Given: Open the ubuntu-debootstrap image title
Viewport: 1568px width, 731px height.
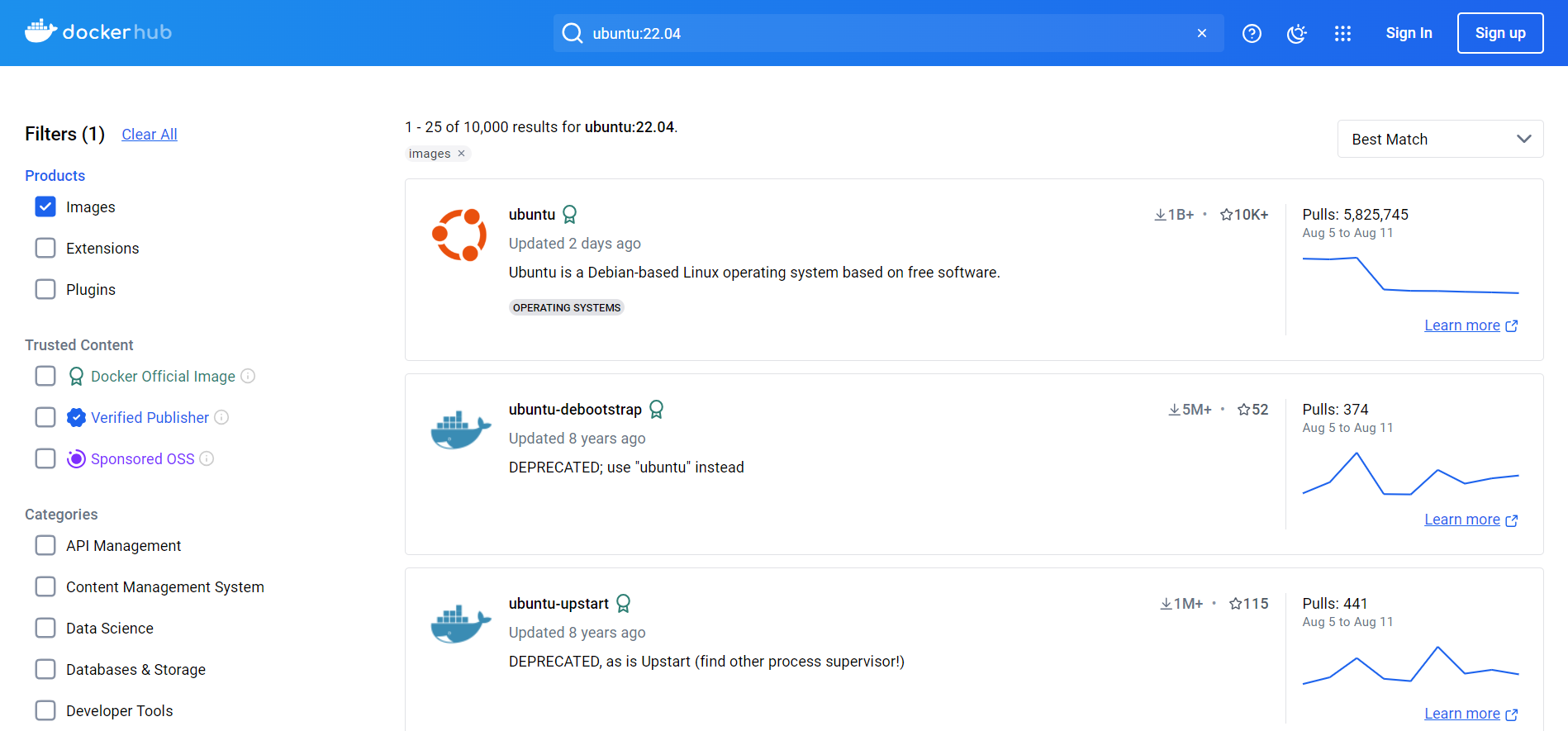Looking at the screenshot, I should pos(575,410).
